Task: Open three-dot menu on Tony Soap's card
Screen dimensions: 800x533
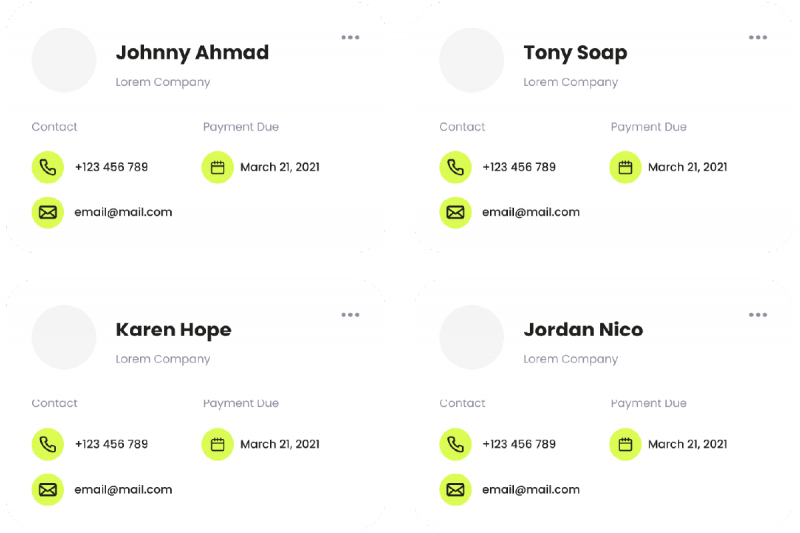Action: click(x=758, y=38)
